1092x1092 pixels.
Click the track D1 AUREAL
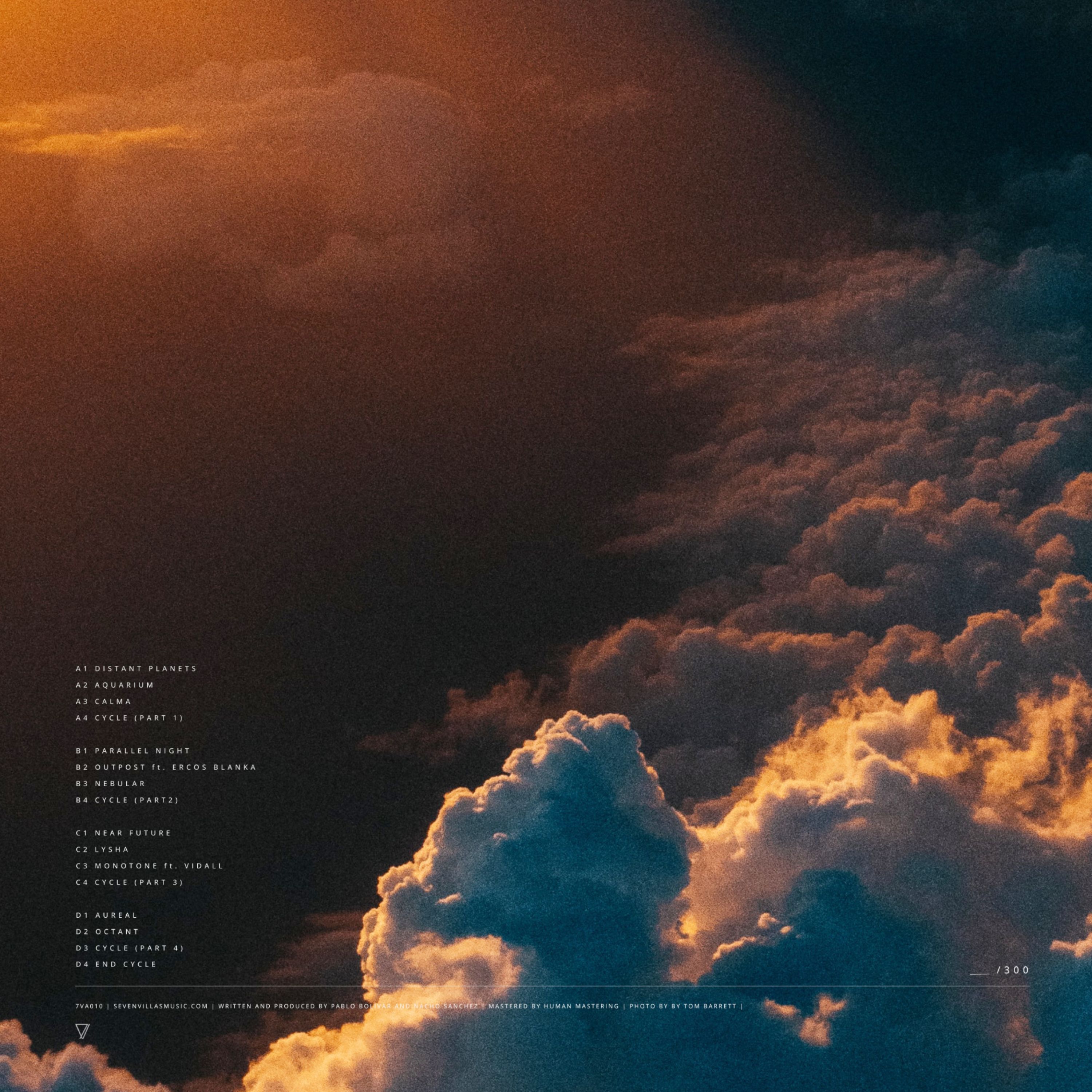pyautogui.click(x=107, y=915)
